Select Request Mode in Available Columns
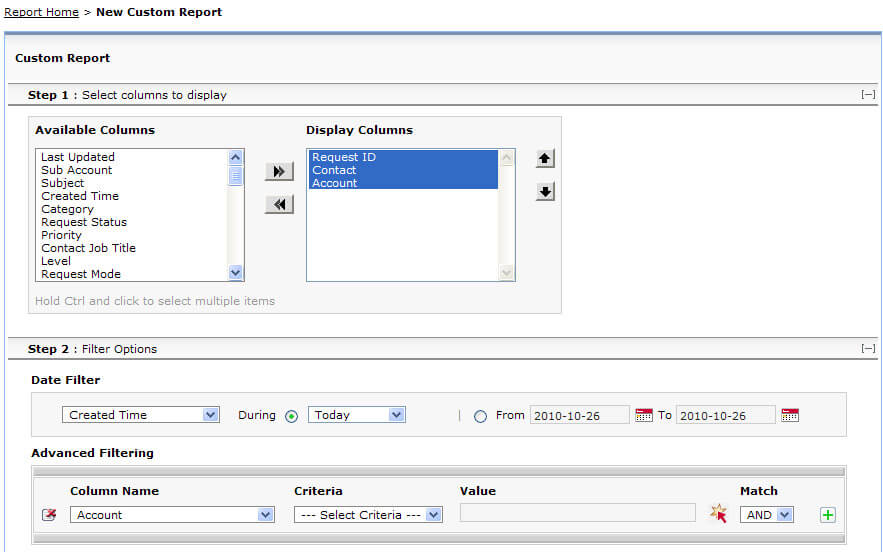The width and height of the screenshot is (883, 557). [x=81, y=274]
